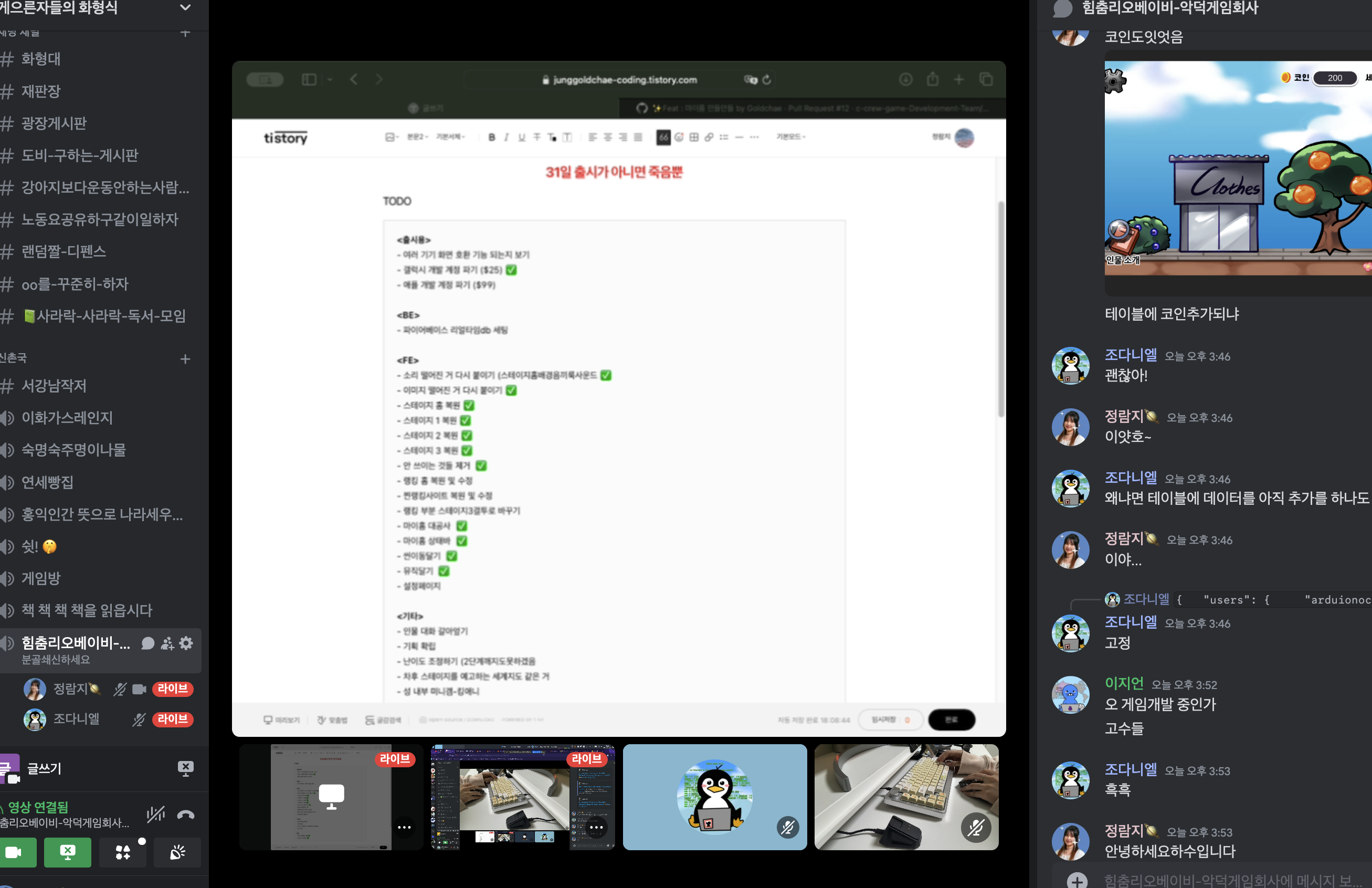Image resolution: width=1372 pixels, height=888 pixels.
Task: Toggle the camera button in voice controls
Action: [x=14, y=852]
